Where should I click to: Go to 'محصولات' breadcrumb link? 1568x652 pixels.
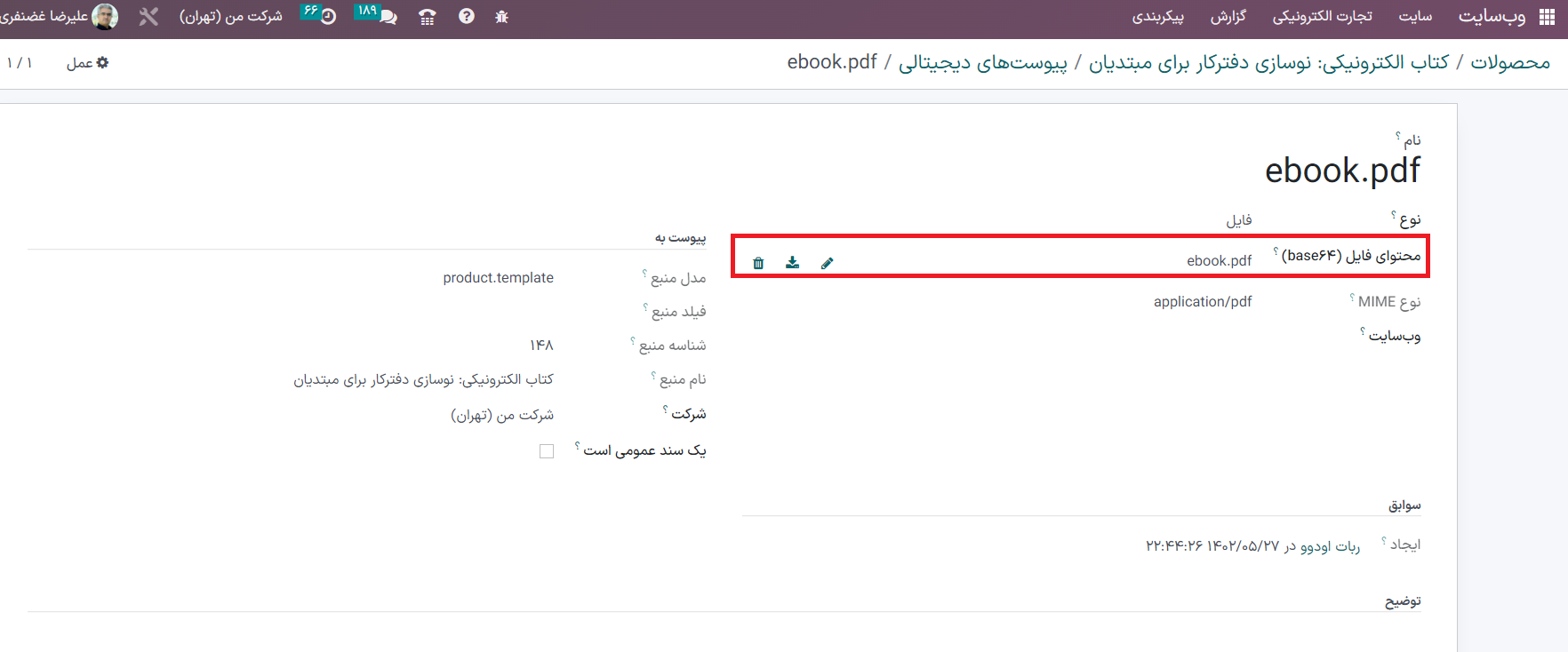pyautogui.click(x=1509, y=62)
